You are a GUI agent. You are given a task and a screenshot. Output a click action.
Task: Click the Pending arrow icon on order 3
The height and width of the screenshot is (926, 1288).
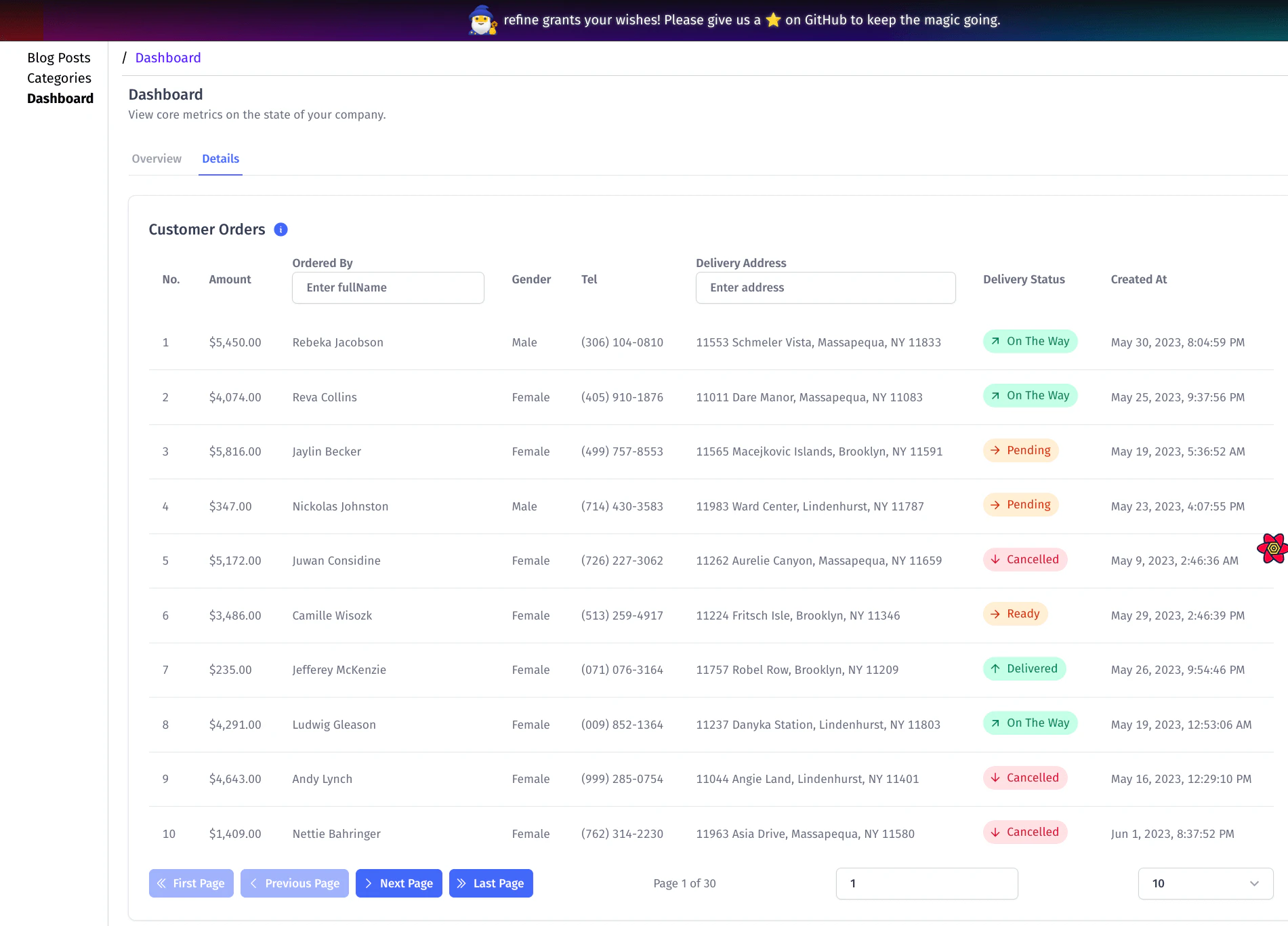(995, 450)
